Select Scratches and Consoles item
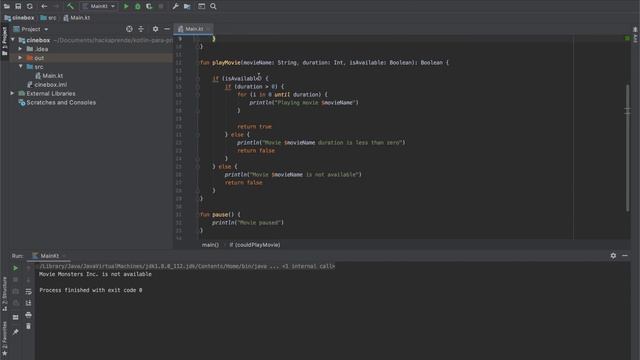Screen dimensions: 640x360 pos(57,102)
